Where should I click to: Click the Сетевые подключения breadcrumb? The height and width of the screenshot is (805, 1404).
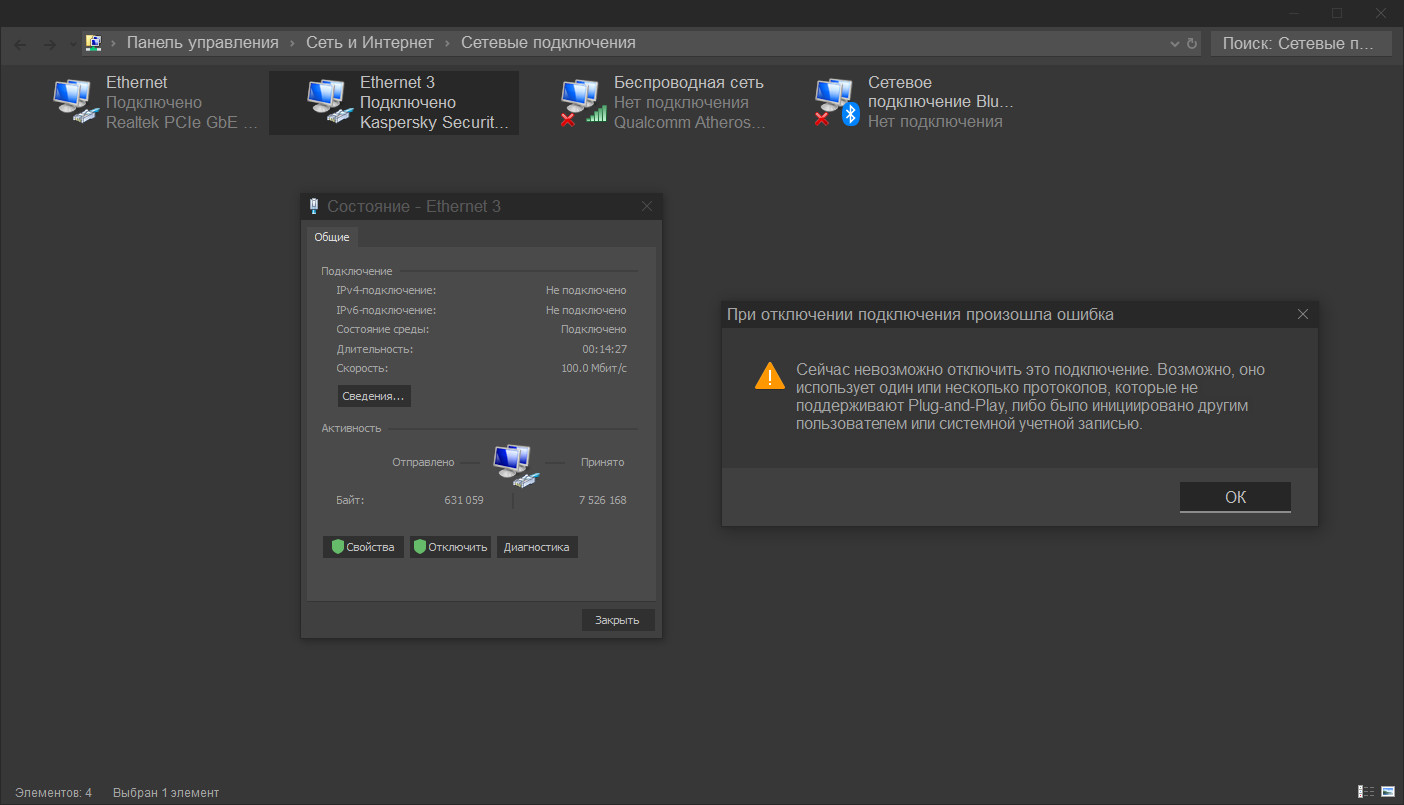548,42
